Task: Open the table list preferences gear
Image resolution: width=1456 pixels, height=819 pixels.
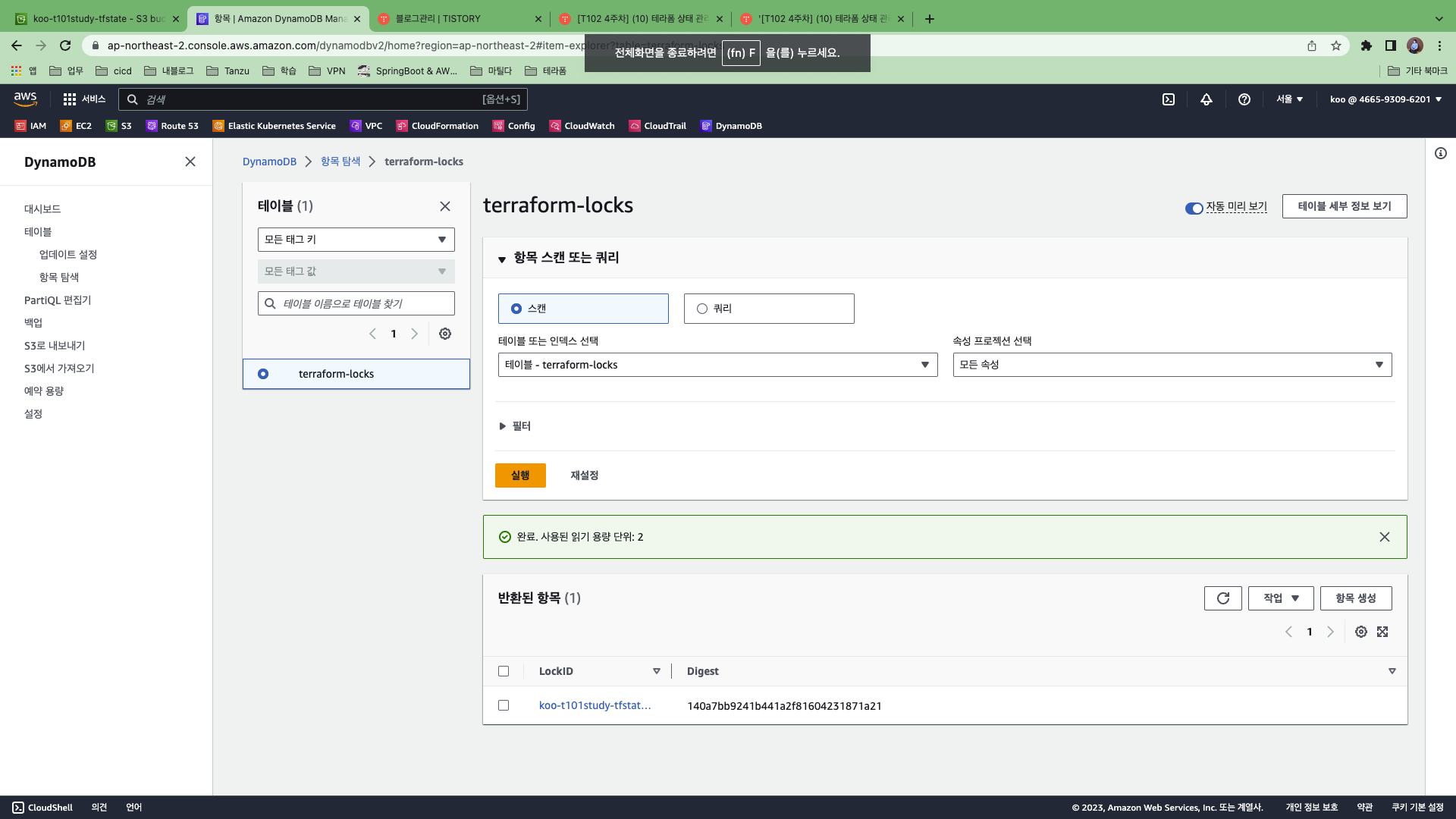Action: pyautogui.click(x=445, y=334)
